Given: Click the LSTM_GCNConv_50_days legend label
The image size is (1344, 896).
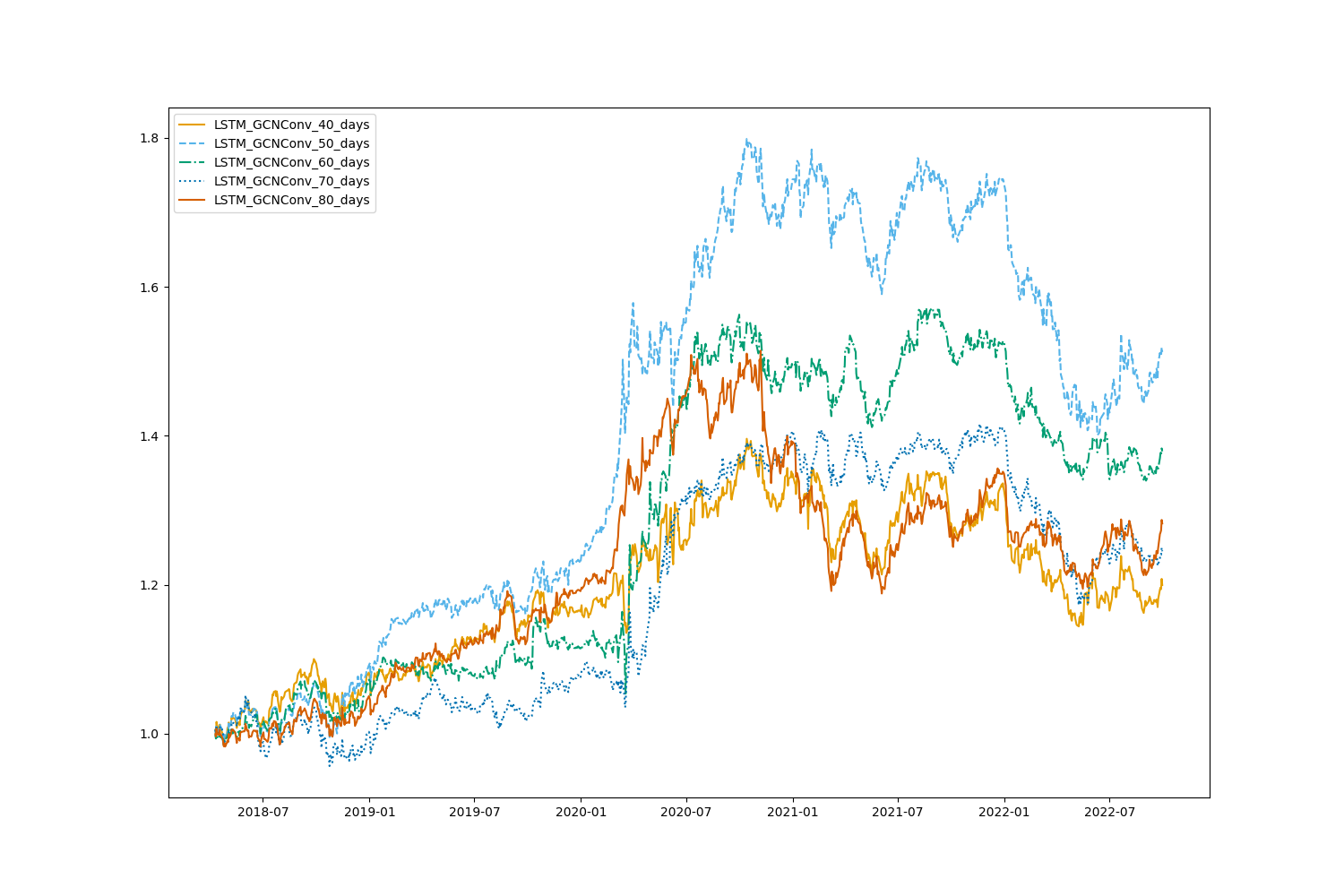Looking at the screenshot, I should (x=291, y=143).
